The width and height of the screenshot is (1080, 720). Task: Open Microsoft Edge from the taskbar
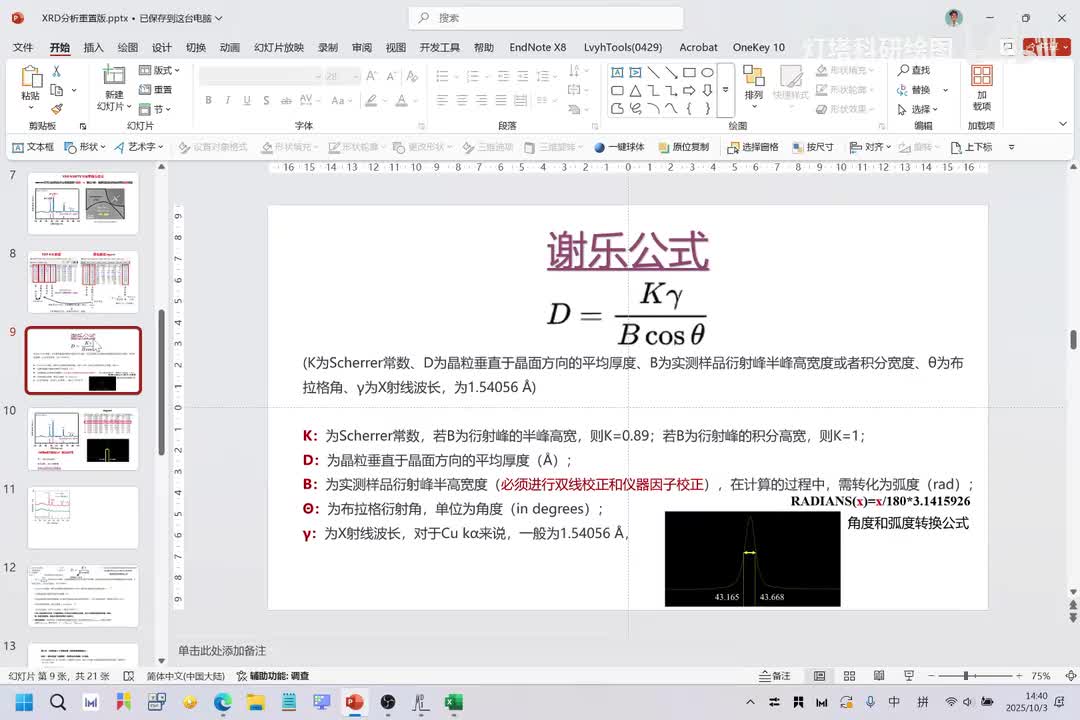tap(222, 702)
